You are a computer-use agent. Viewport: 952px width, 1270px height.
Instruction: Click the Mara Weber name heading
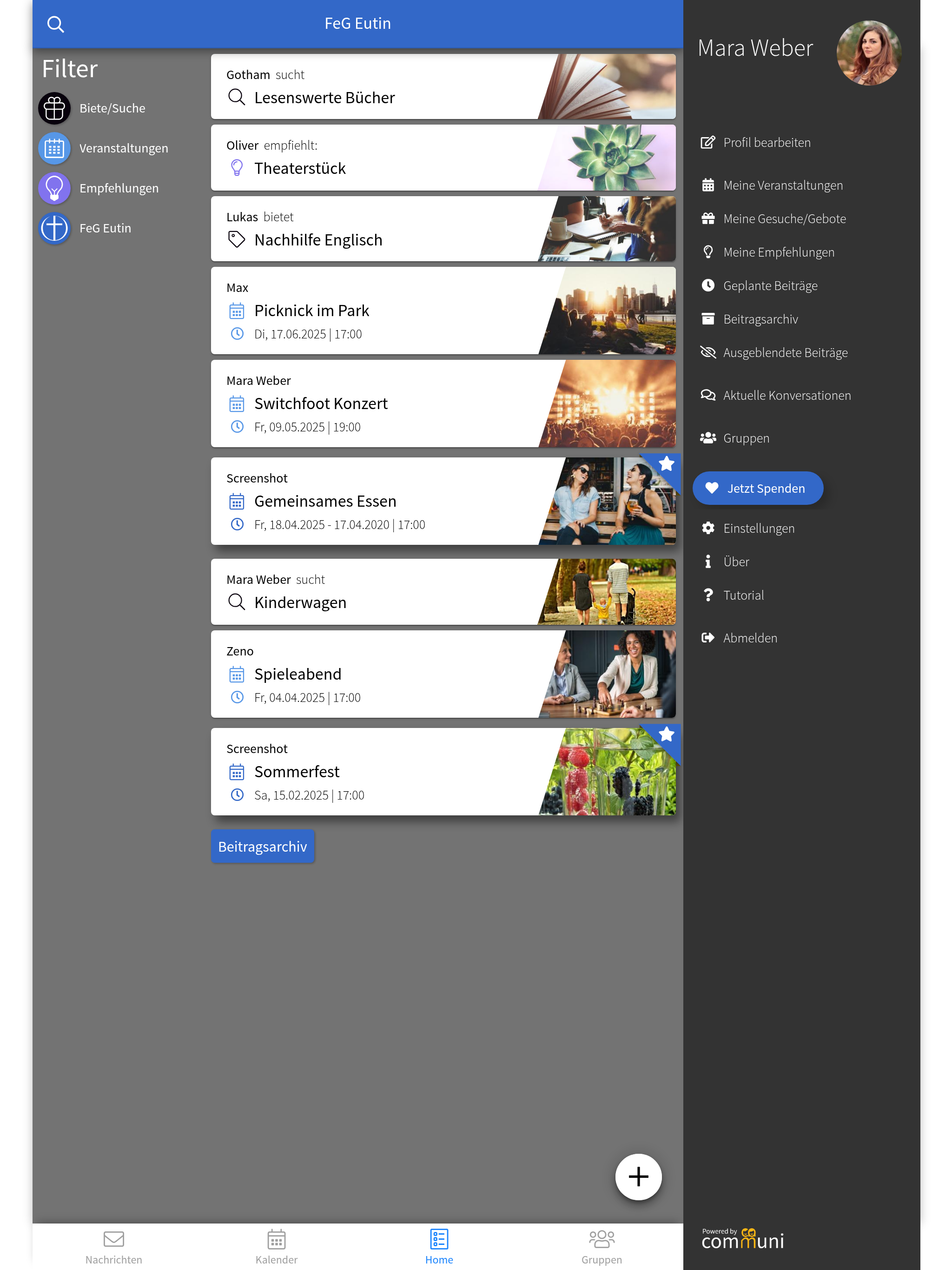coord(755,48)
